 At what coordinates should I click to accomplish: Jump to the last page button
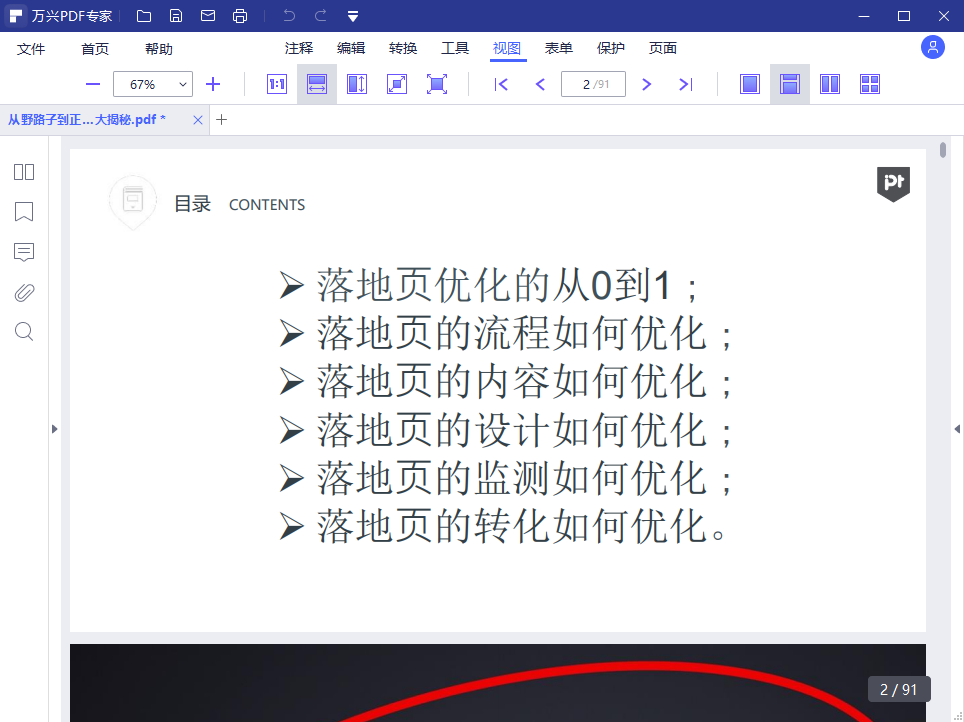(x=686, y=85)
